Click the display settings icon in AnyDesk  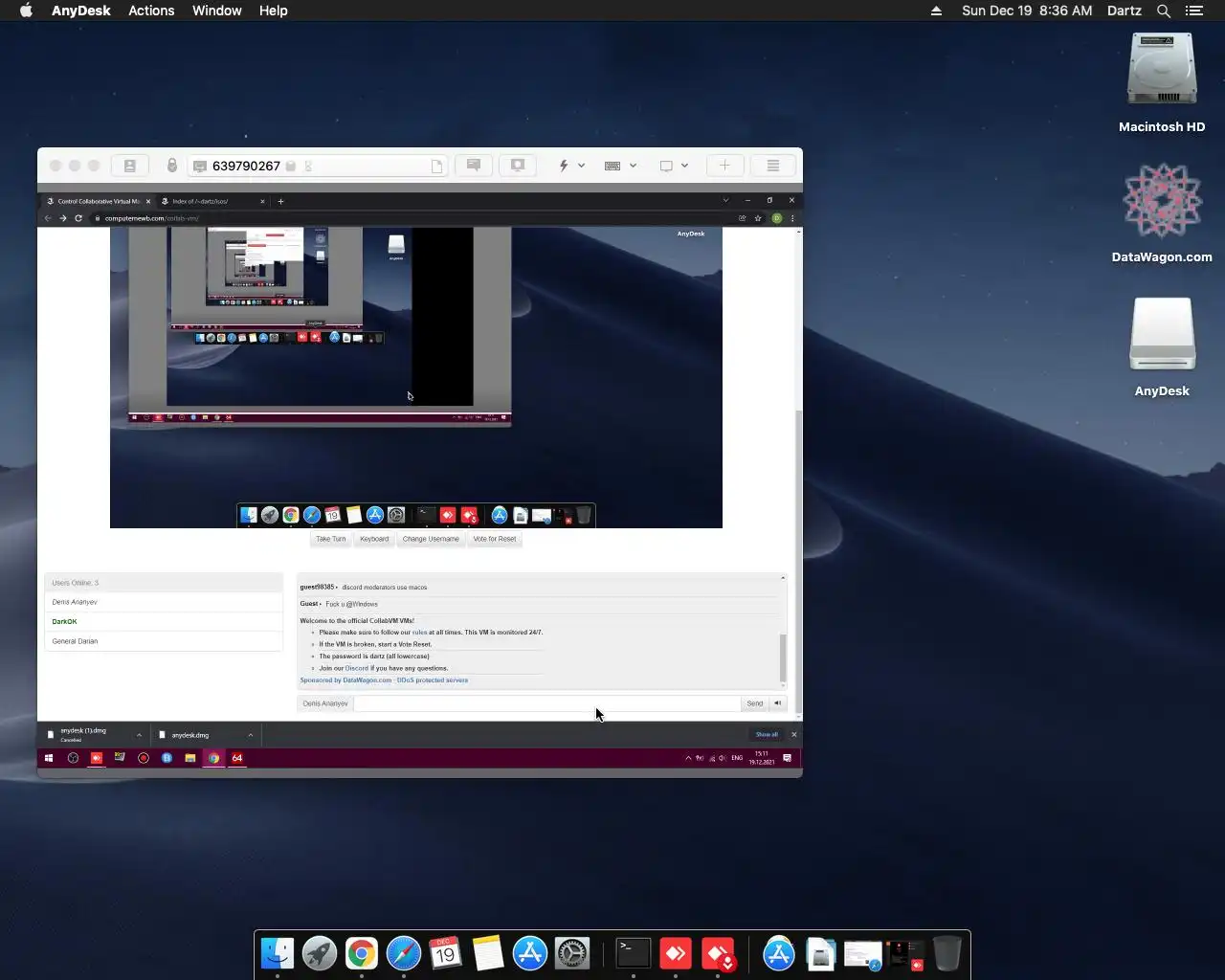click(666, 166)
